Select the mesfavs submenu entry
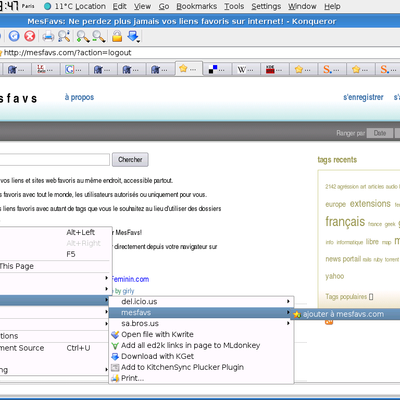Viewport: 400px width, 400px height. [201, 313]
